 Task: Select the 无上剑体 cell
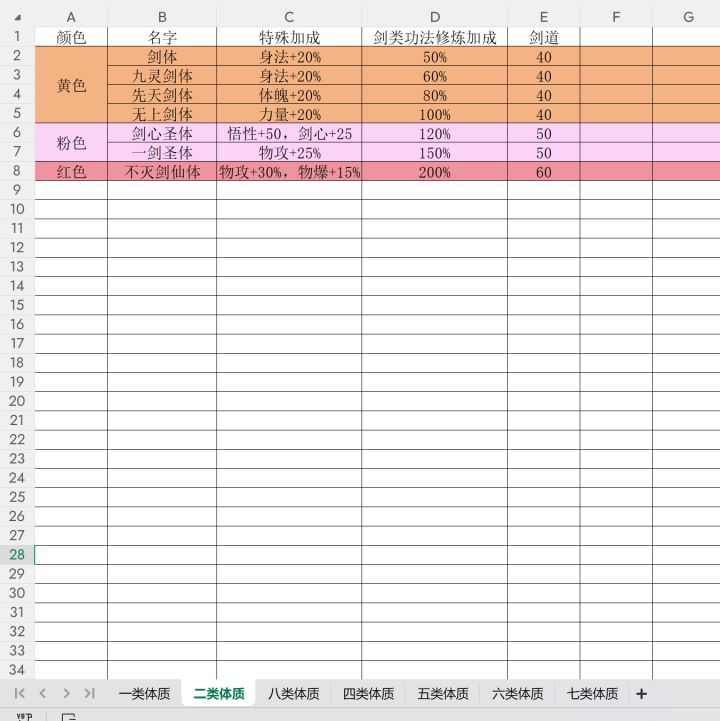click(162, 114)
